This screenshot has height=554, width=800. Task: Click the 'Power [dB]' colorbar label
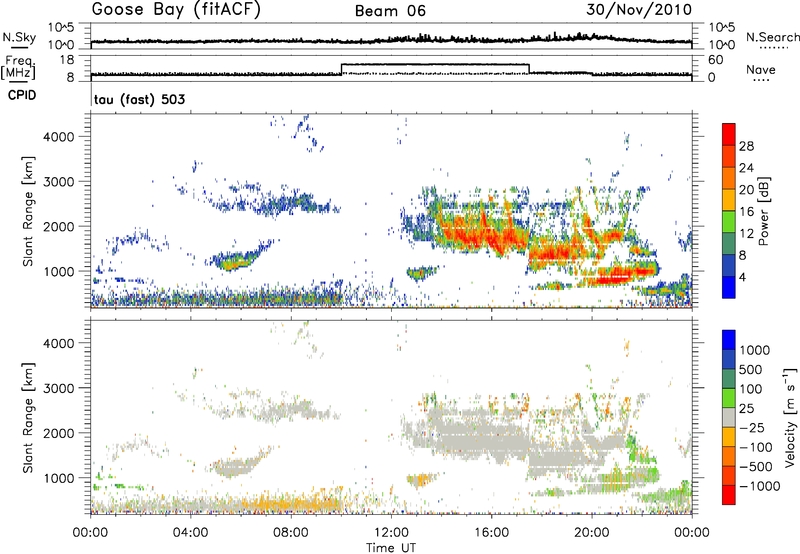coord(764,211)
